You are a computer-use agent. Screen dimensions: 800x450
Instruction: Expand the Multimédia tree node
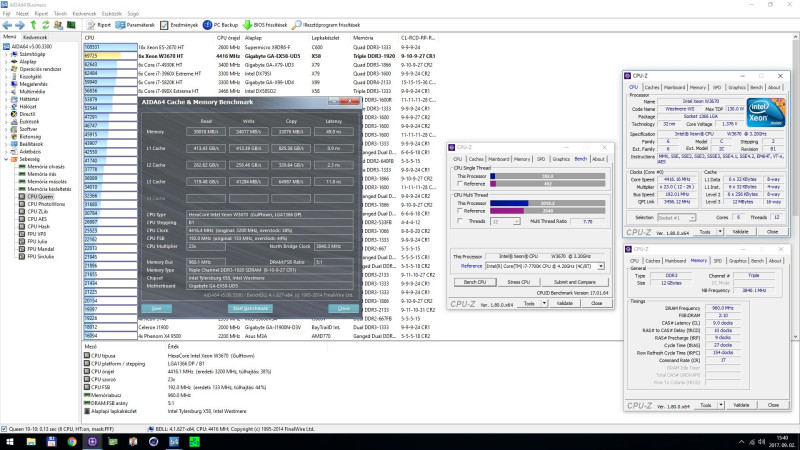(6, 92)
